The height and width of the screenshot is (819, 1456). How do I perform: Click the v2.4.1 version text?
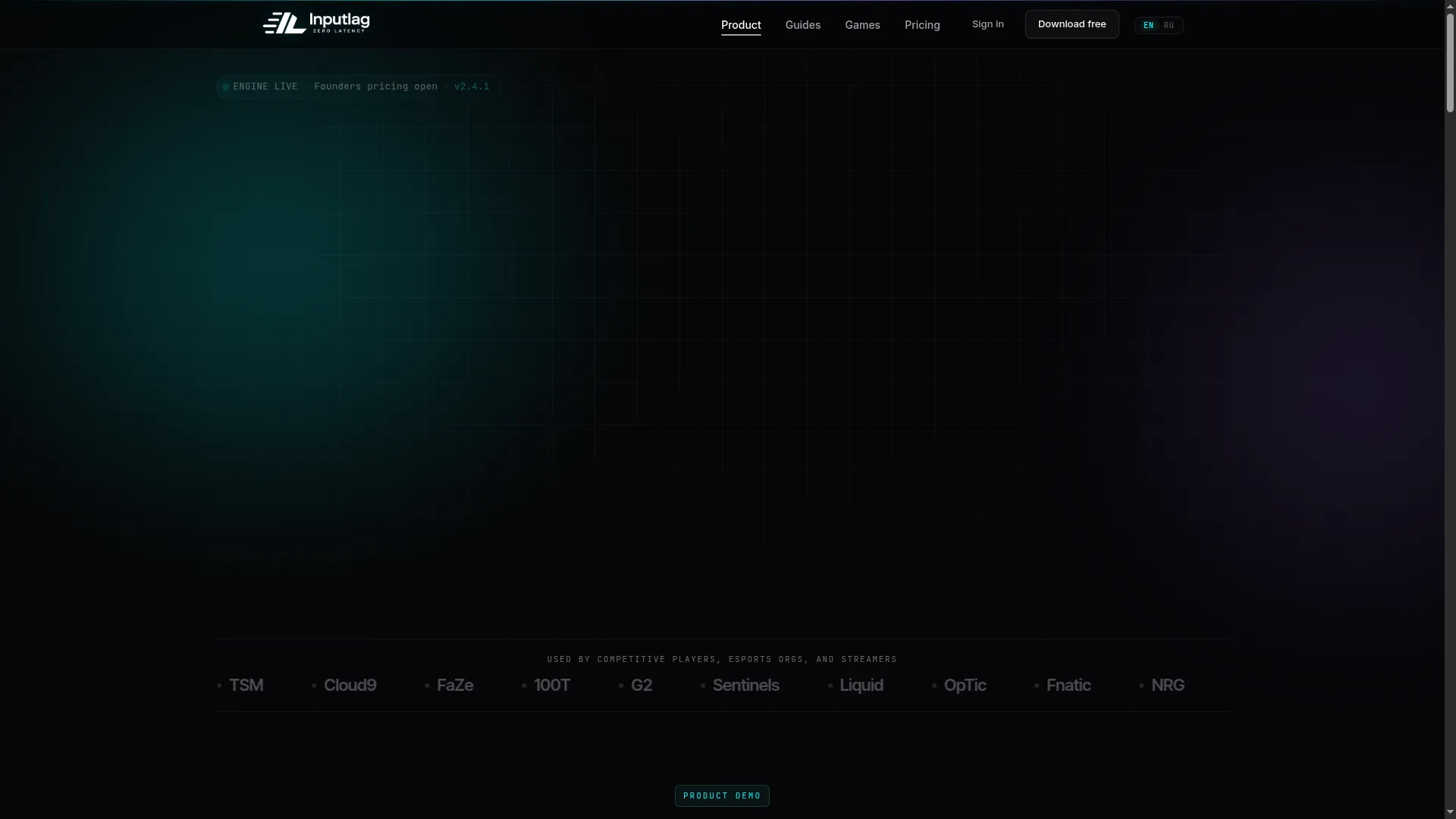(472, 86)
